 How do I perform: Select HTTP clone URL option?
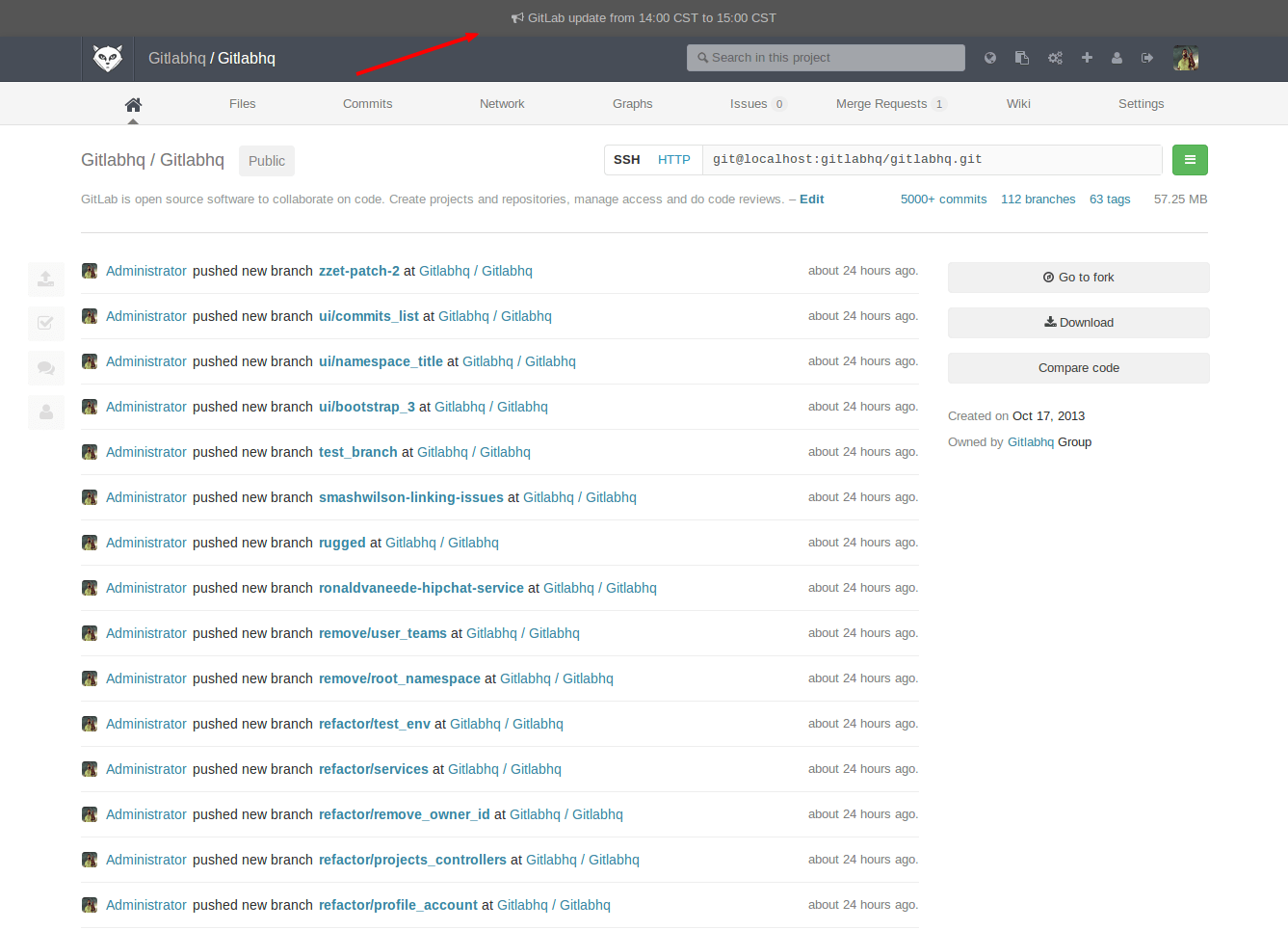click(673, 160)
